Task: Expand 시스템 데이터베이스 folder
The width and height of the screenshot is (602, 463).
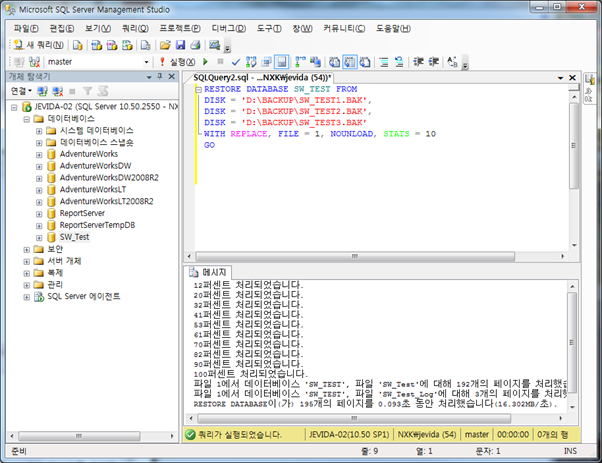Action: [x=39, y=131]
